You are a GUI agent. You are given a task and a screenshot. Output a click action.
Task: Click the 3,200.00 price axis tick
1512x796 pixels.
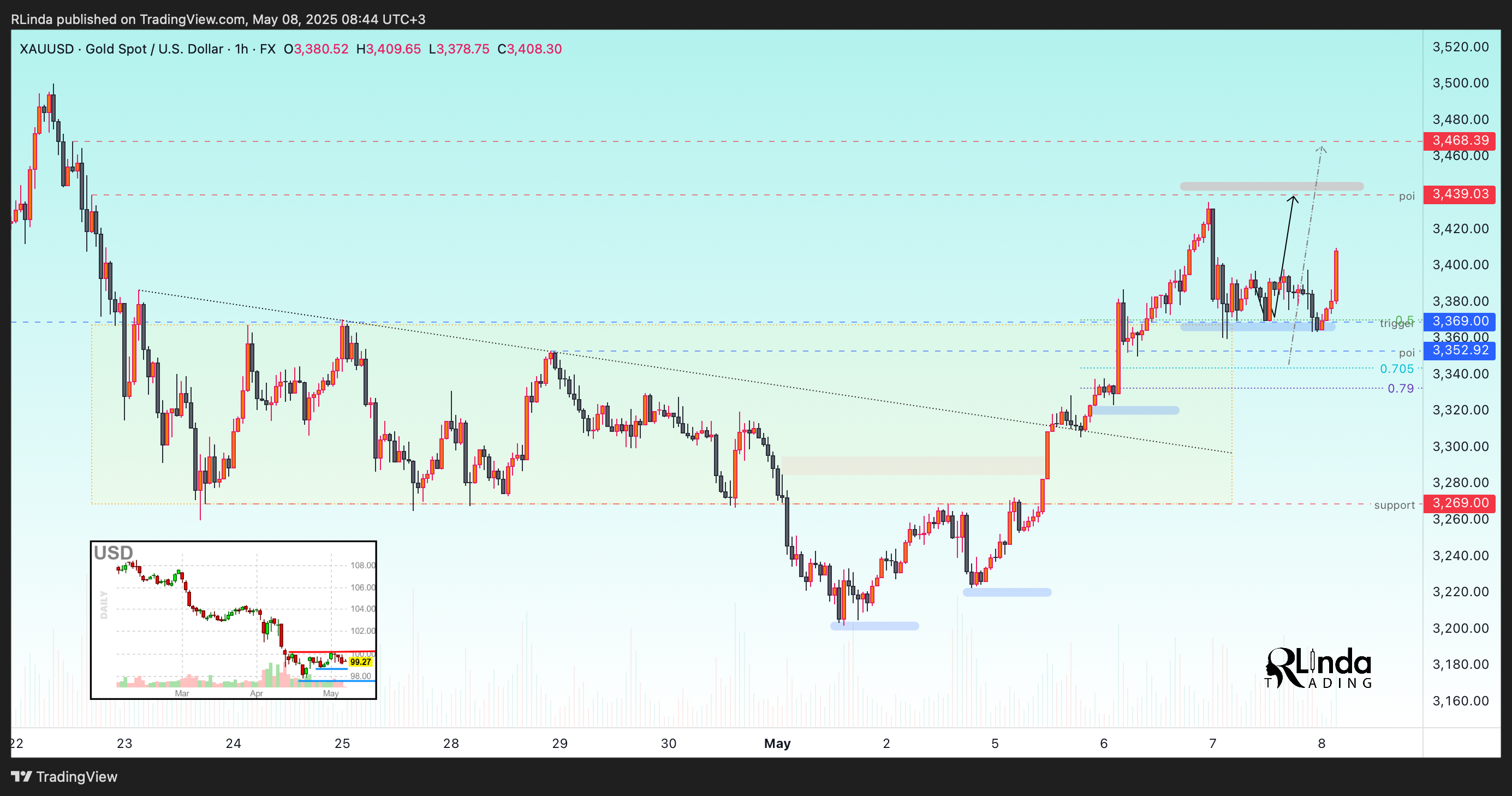point(1460,628)
